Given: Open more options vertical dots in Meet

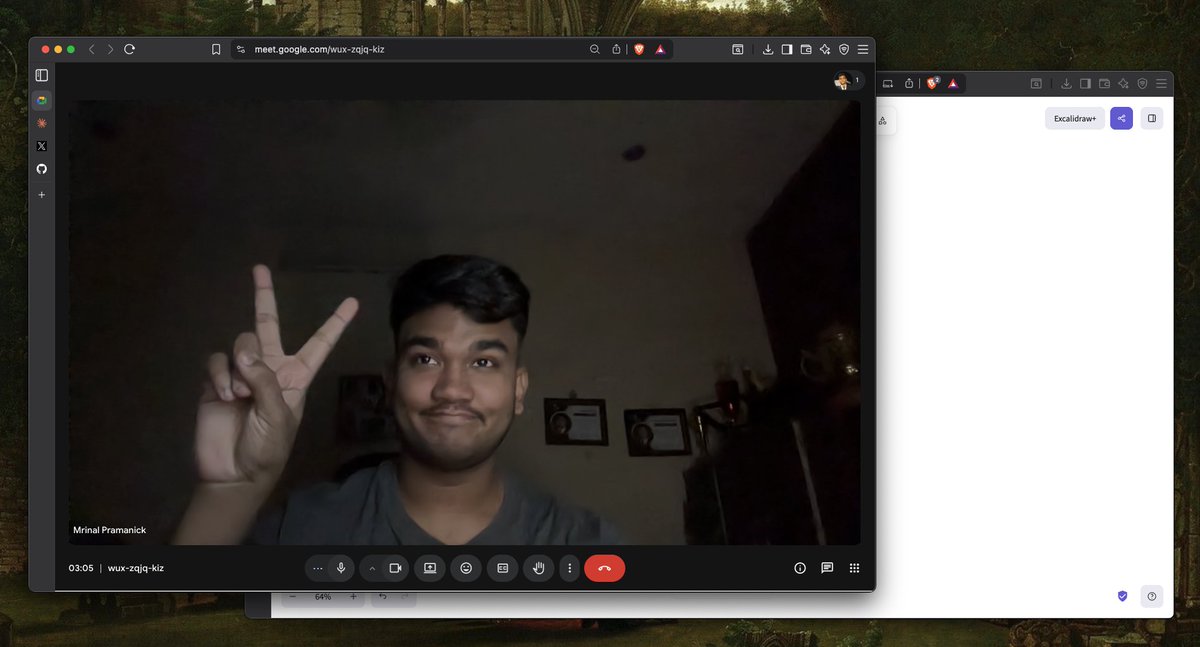Looking at the screenshot, I should pyautogui.click(x=569, y=568).
